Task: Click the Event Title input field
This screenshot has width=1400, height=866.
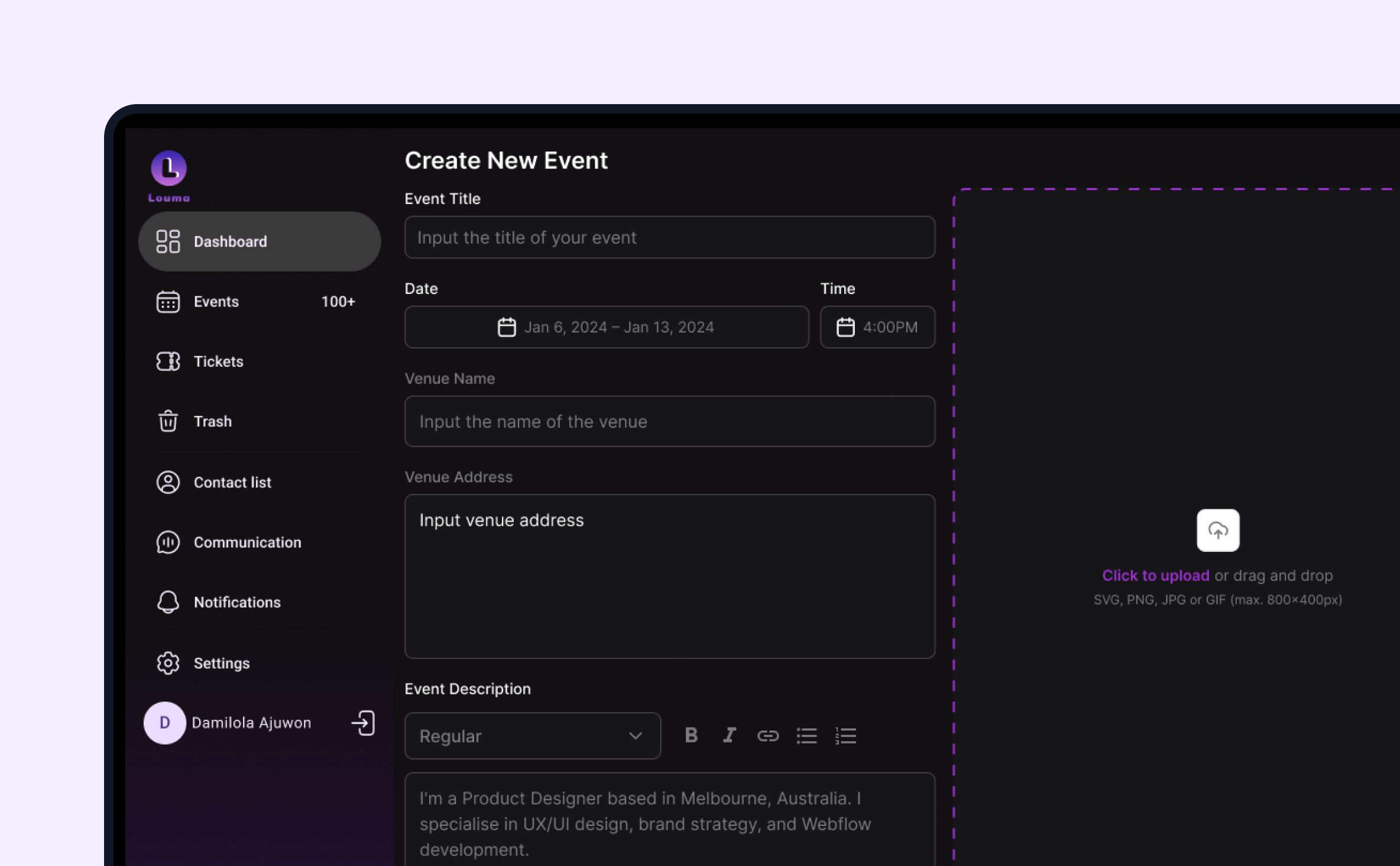Action: coord(669,237)
